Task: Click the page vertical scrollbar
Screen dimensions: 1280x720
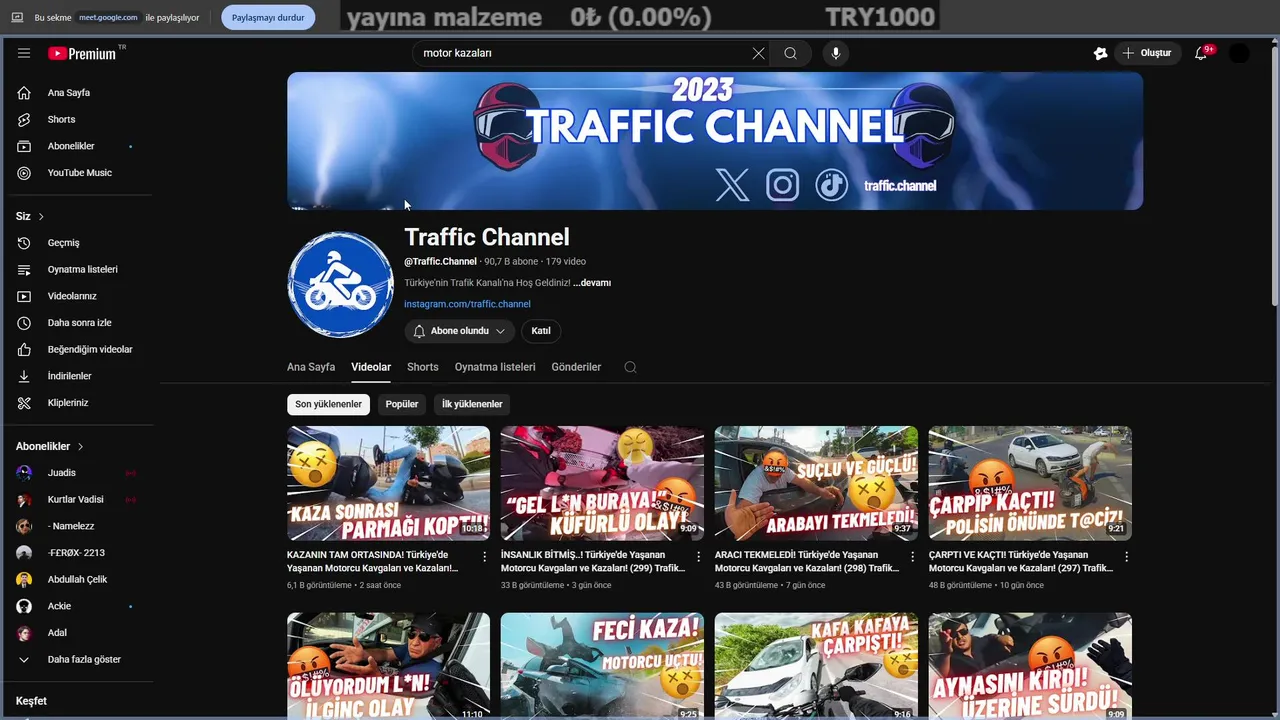Action: pyautogui.click(x=1274, y=175)
